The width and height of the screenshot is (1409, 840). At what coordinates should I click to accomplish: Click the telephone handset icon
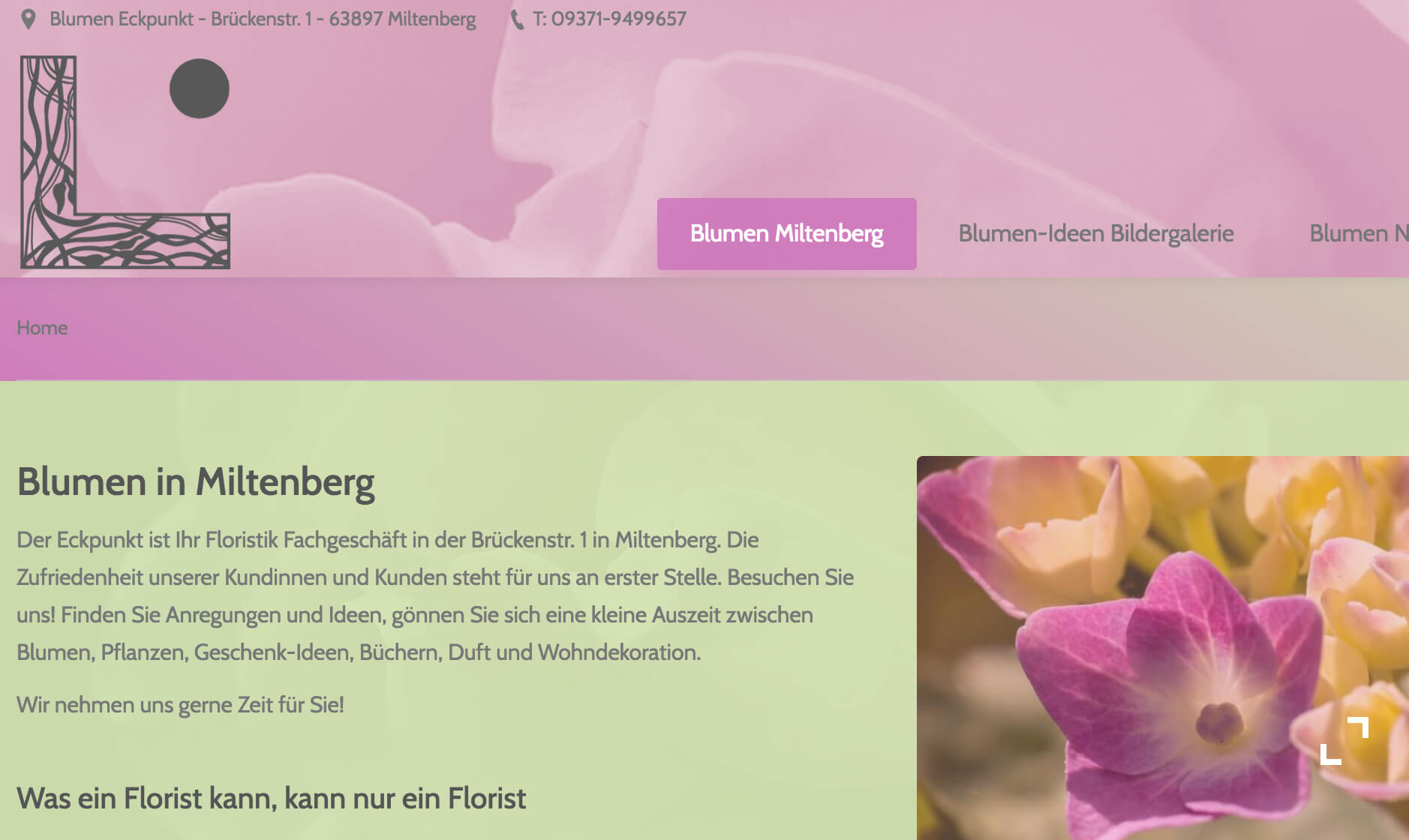517,19
